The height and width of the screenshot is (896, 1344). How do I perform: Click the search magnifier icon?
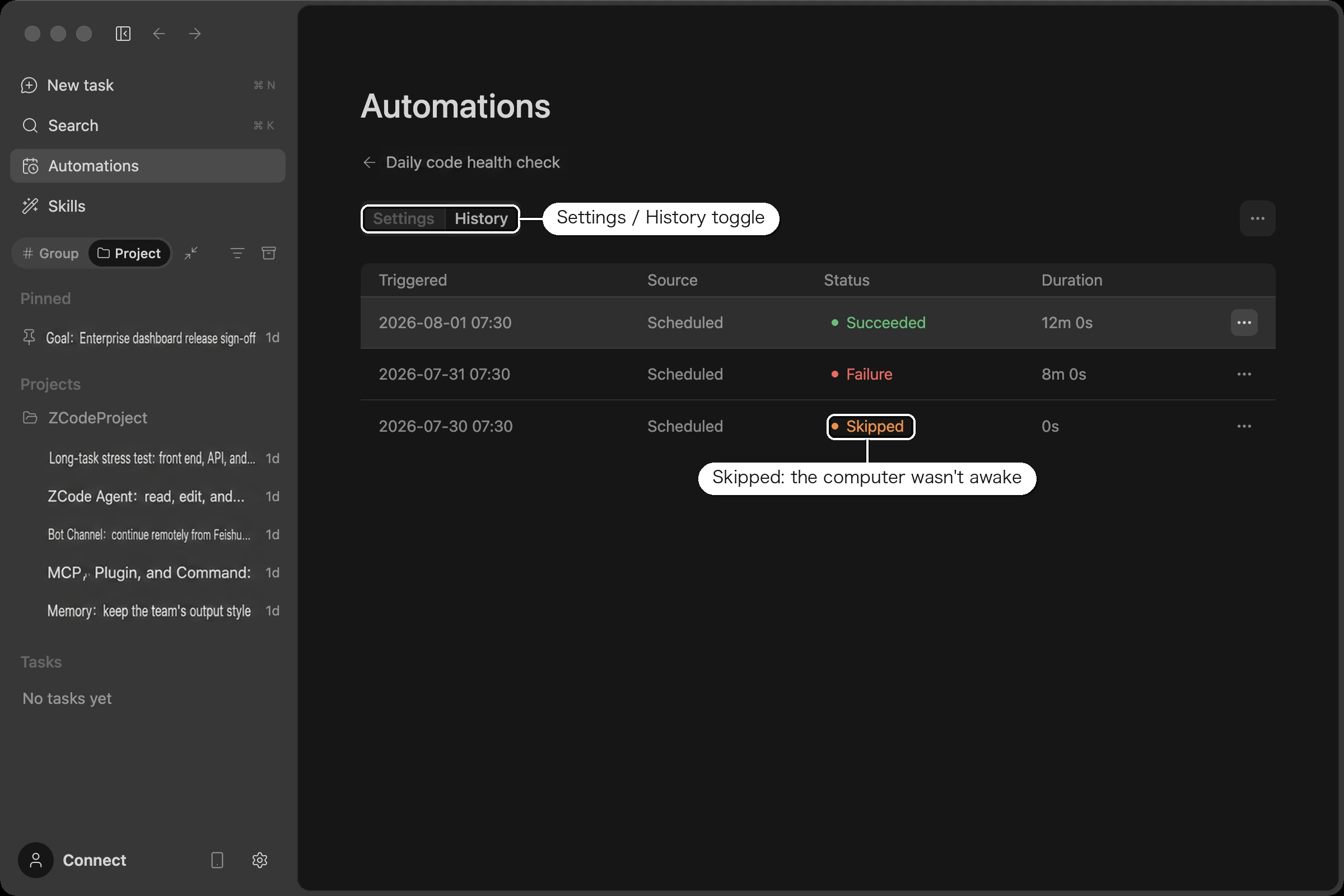point(30,125)
